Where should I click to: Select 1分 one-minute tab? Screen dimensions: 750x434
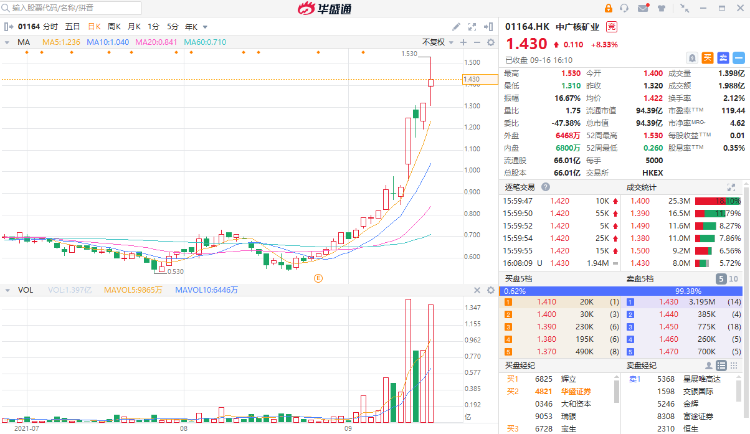153,27
